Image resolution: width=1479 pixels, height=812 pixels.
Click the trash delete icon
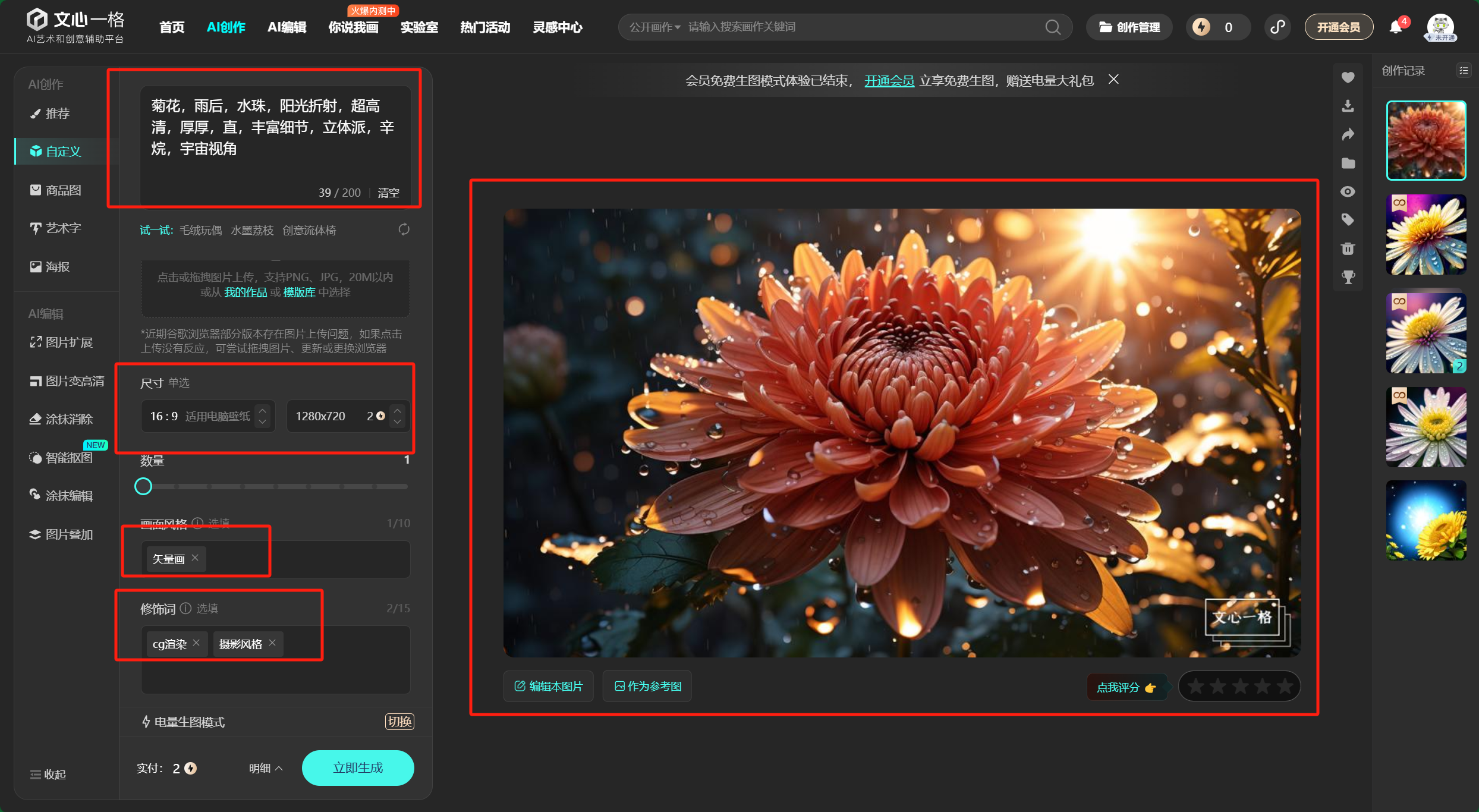(1348, 248)
